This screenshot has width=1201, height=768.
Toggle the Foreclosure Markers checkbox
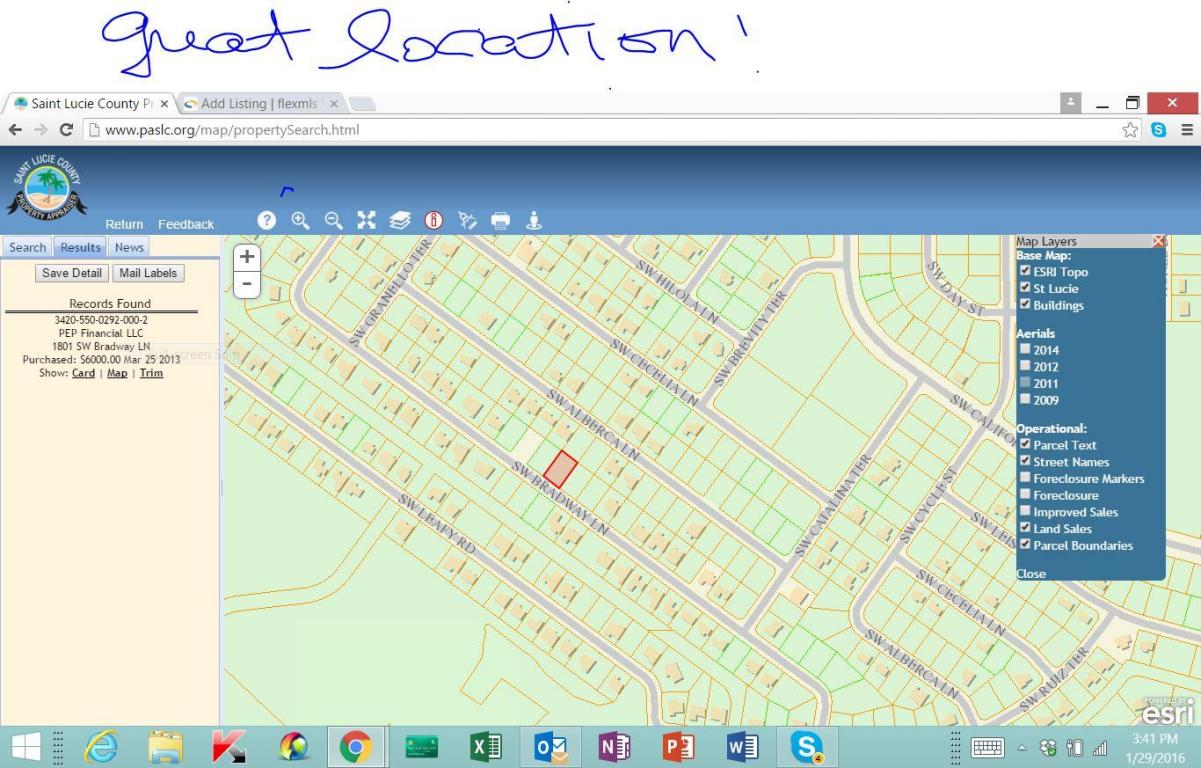[x=1024, y=479]
